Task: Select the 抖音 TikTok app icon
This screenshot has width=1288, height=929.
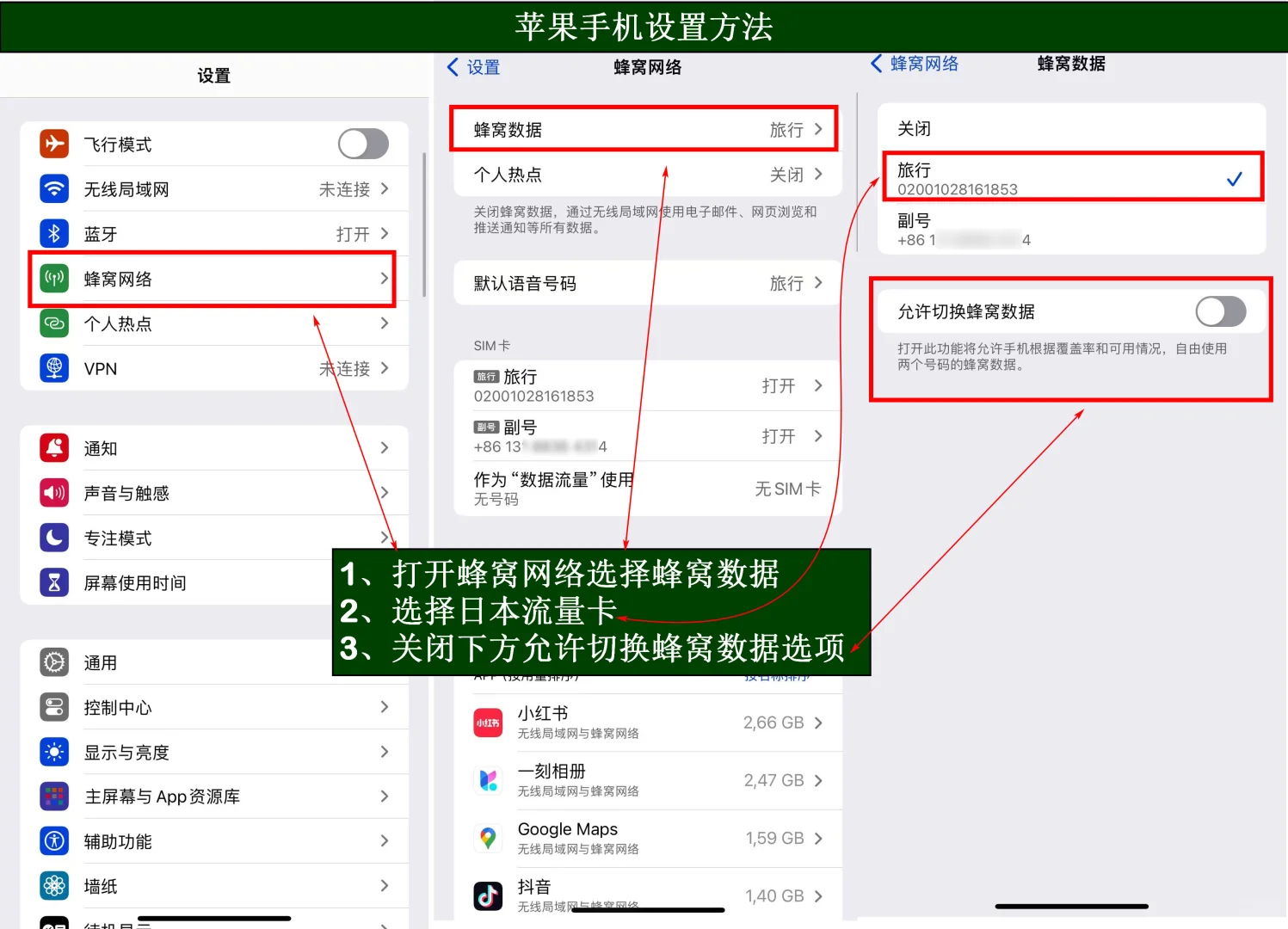Action: pyautogui.click(x=487, y=895)
